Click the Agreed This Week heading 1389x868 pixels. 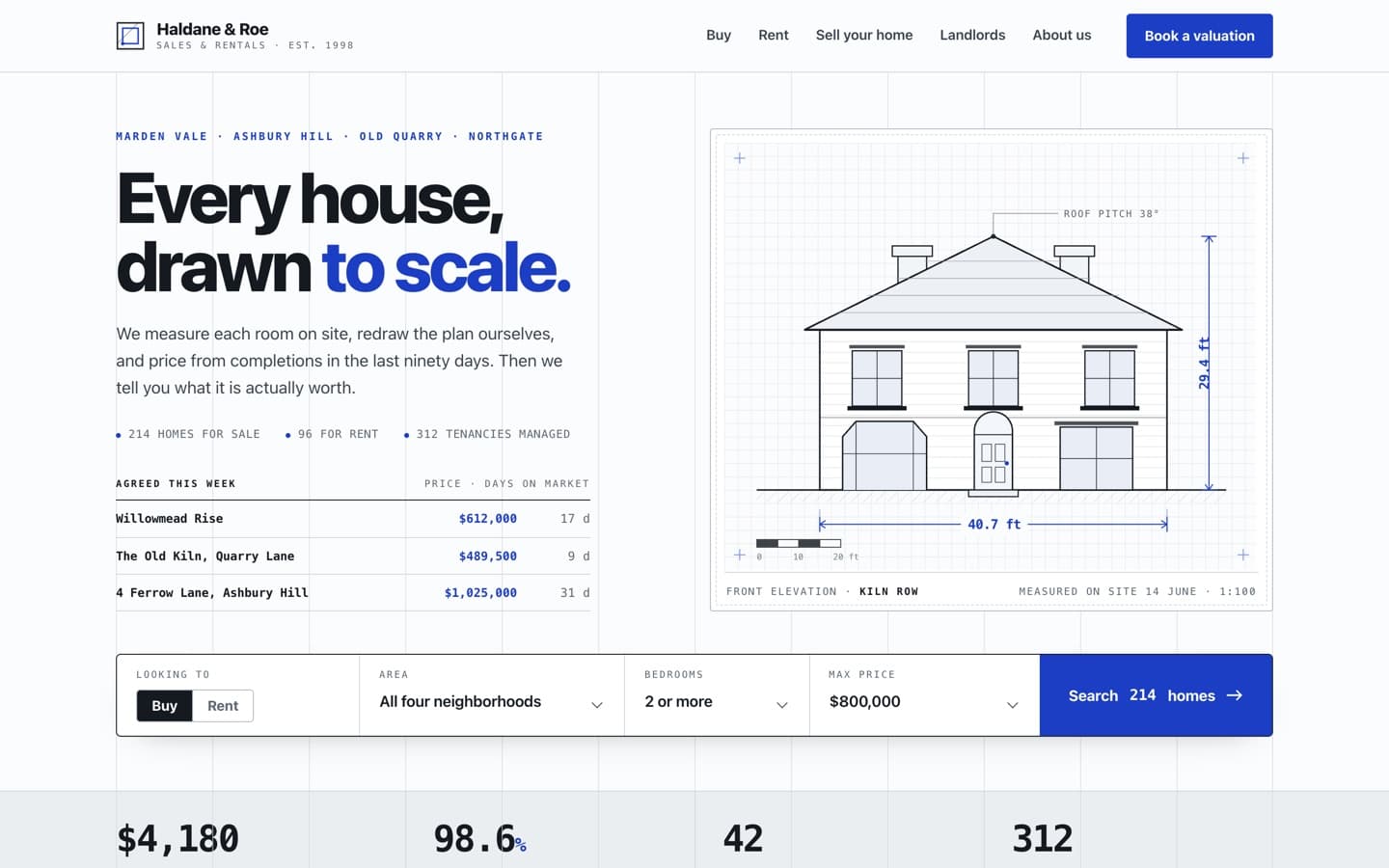(x=176, y=484)
